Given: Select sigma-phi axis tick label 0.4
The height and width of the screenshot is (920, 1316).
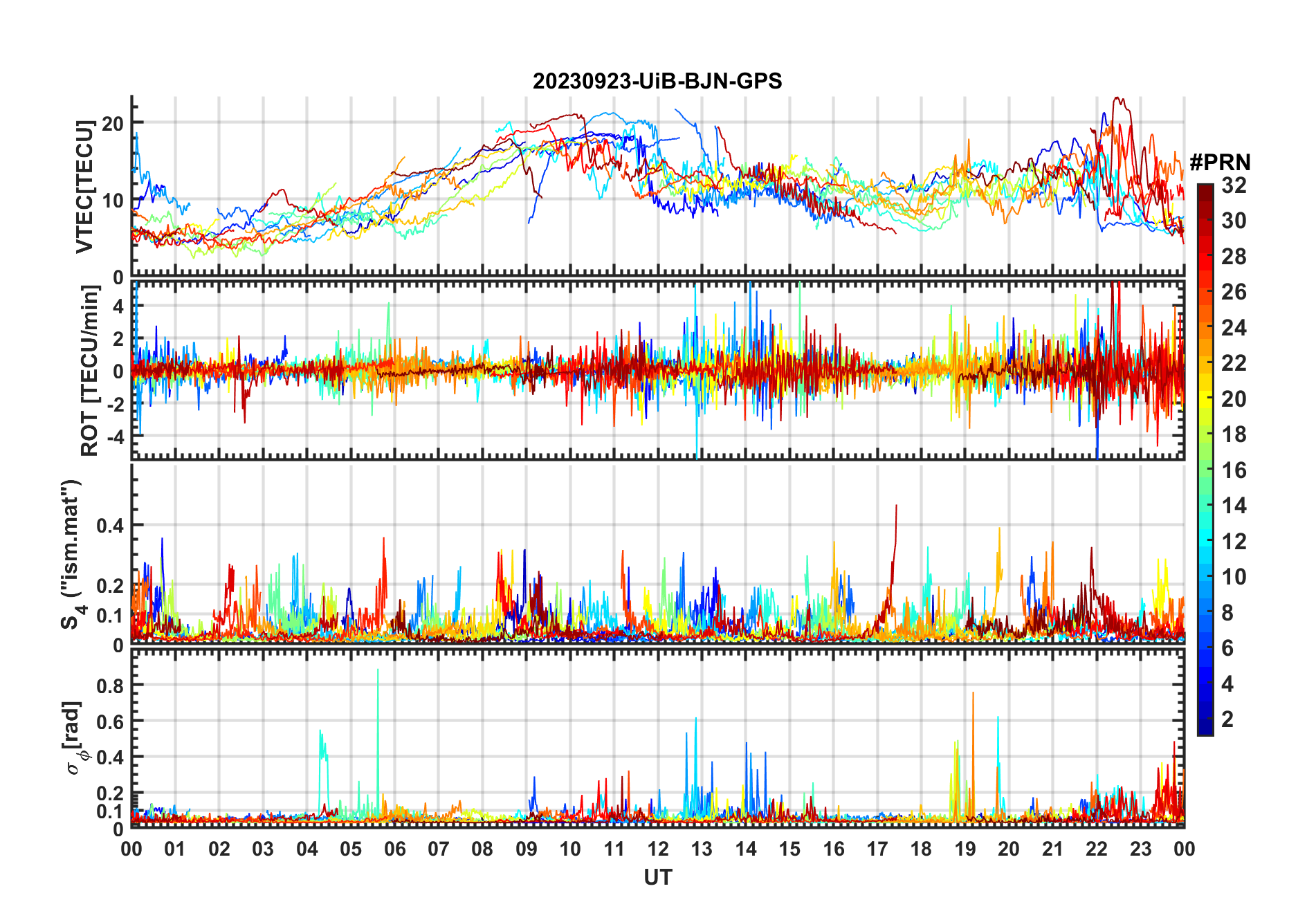Looking at the screenshot, I should pos(110,757).
